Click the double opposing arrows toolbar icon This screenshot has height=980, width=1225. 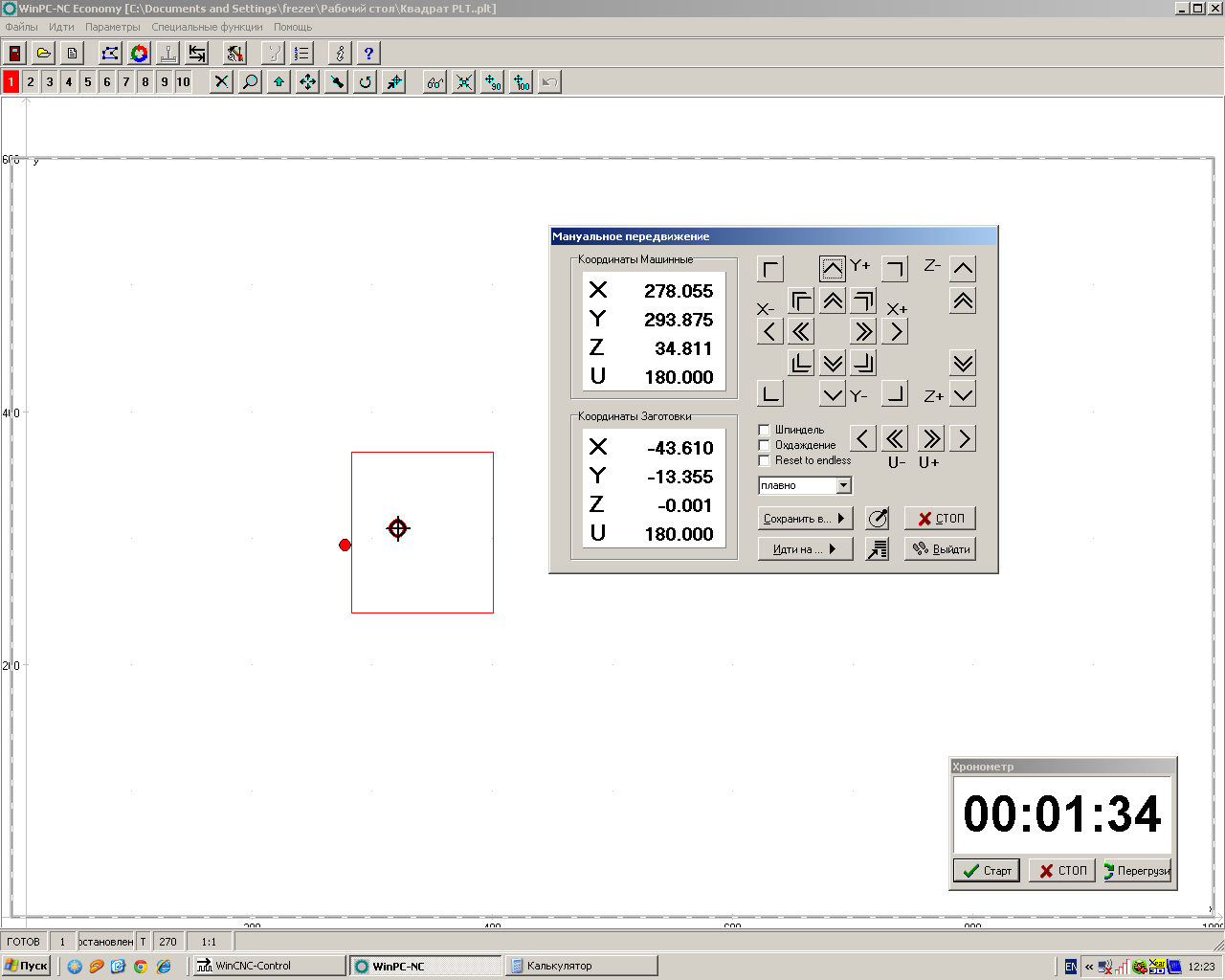tap(197, 54)
